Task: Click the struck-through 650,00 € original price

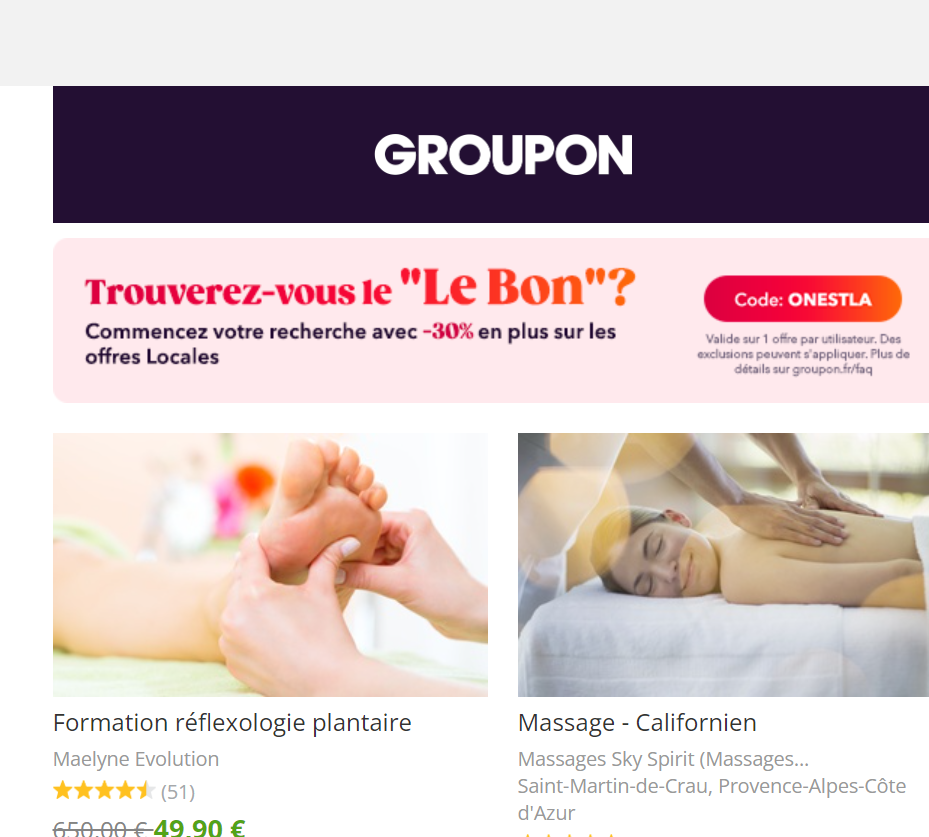Action: pyautogui.click(x=102, y=828)
